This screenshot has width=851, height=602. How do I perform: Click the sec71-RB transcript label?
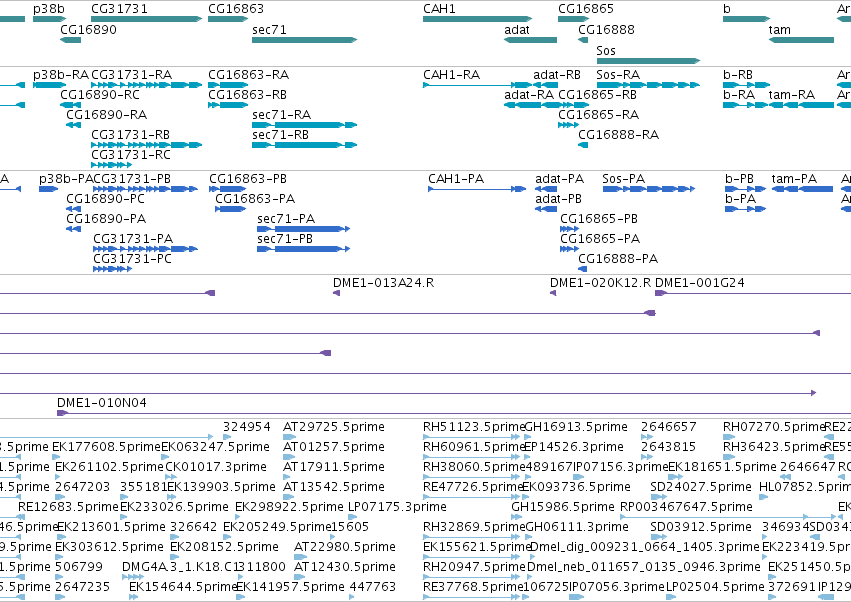click(281, 135)
